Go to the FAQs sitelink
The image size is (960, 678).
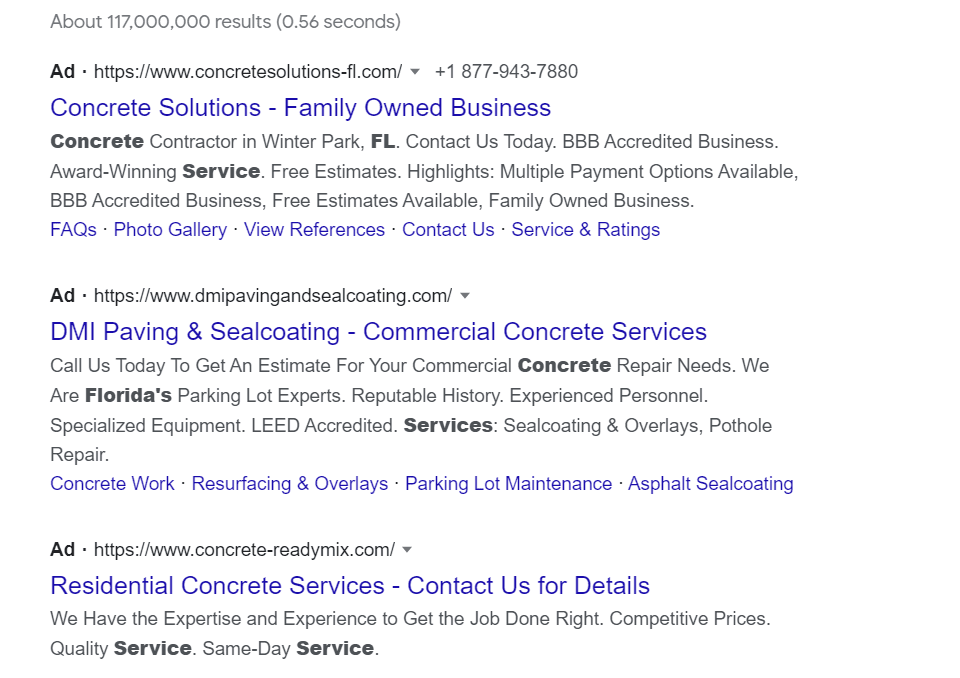tap(73, 230)
